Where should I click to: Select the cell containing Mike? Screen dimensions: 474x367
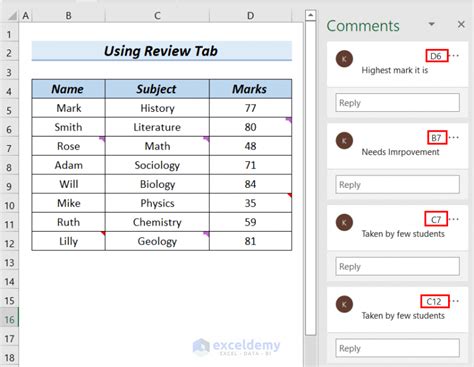(68, 203)
